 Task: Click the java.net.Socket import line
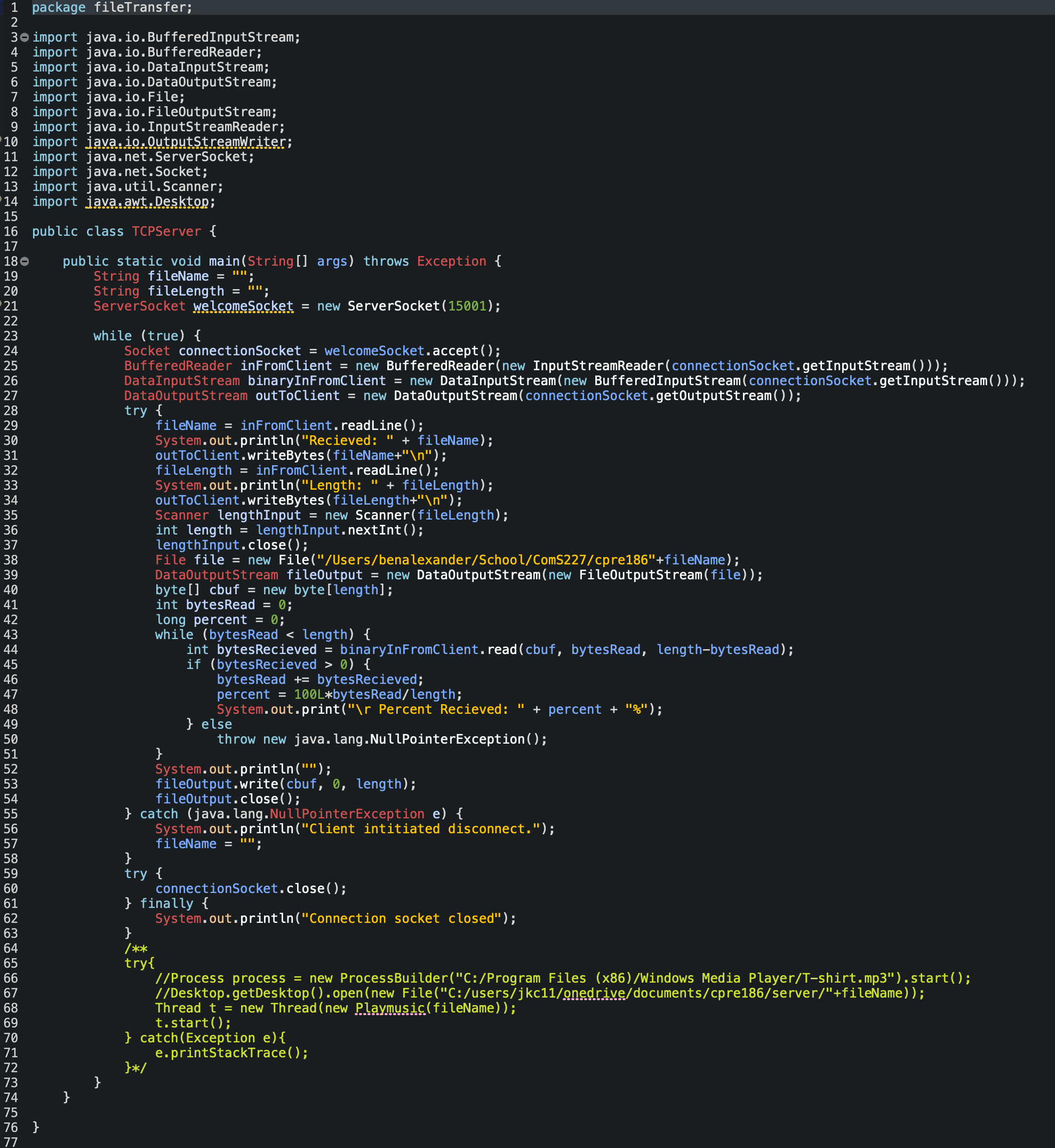click(x=120, y=172)
